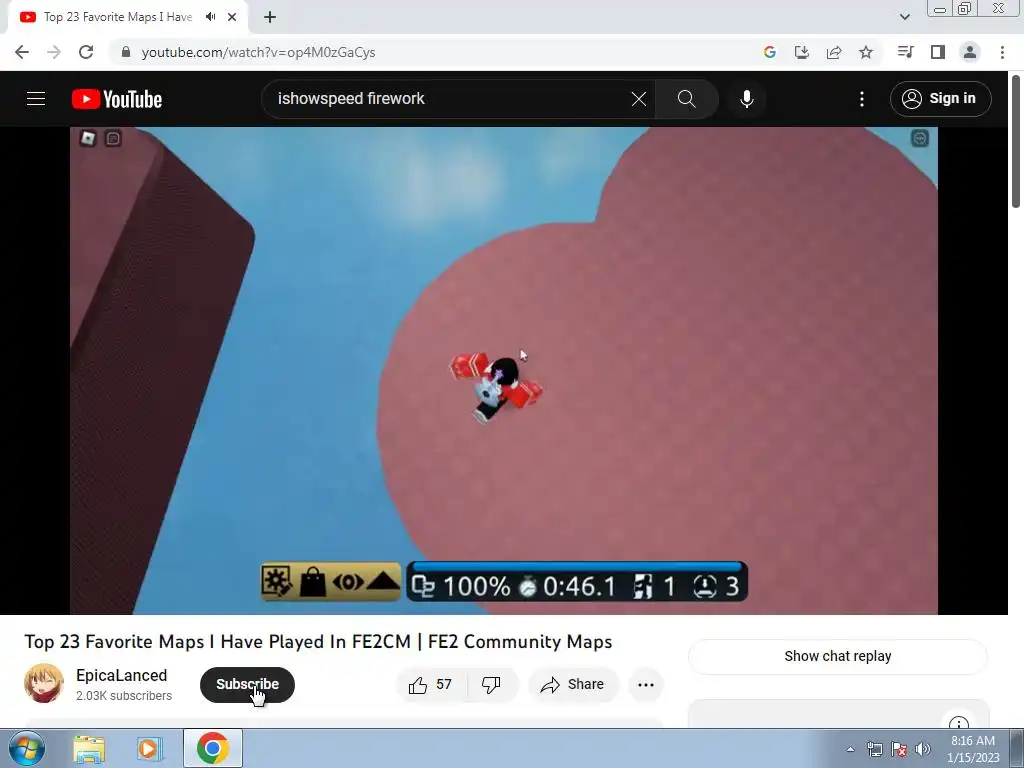This screenshot has width=1024, height=768.
Task: Click the Sign in button
Action: click(x=940, y=99)
